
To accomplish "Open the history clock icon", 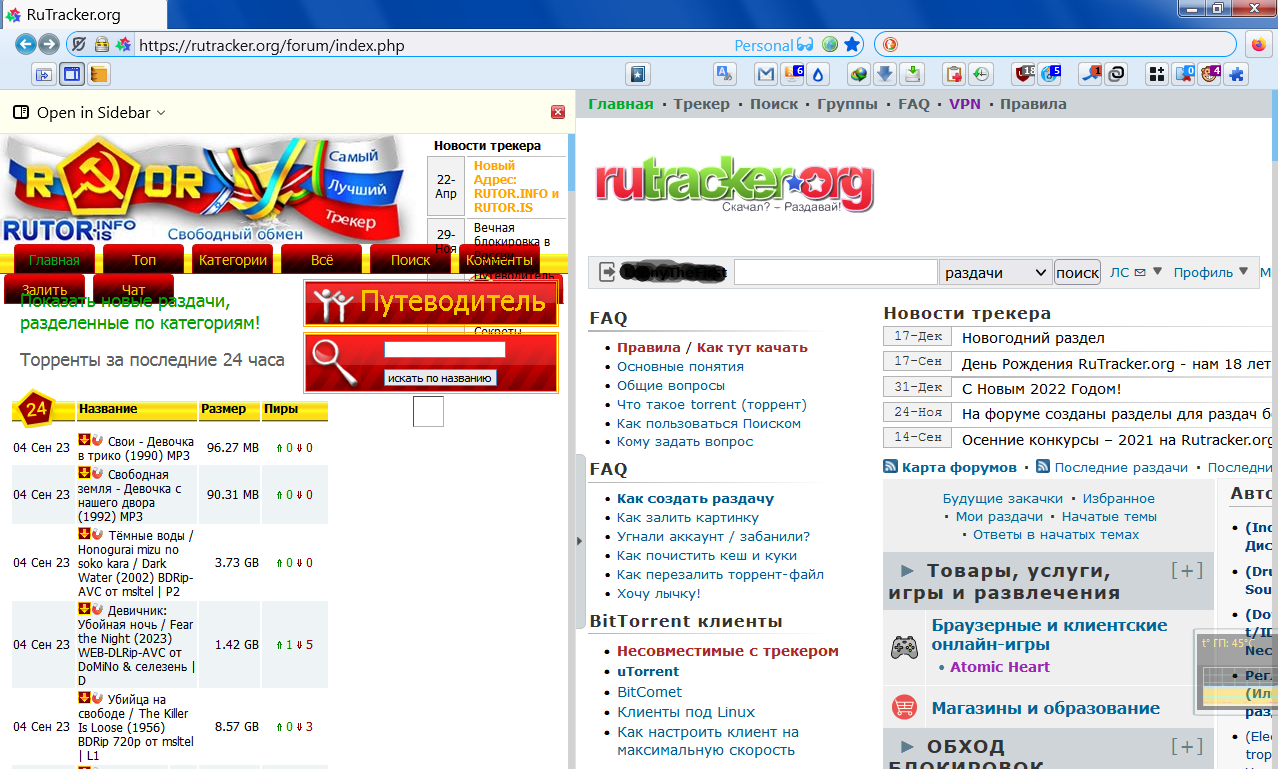I will coord(981,74).
